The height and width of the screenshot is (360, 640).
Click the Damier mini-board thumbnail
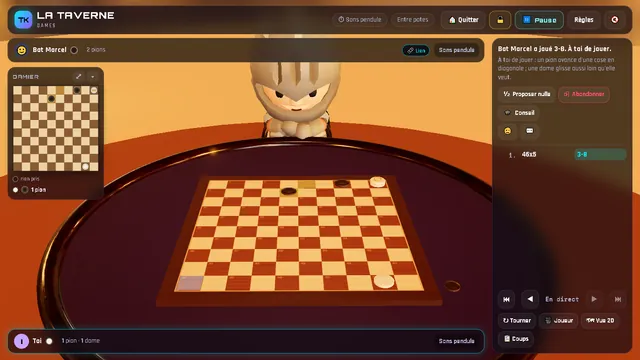click(x=56, y=128)
